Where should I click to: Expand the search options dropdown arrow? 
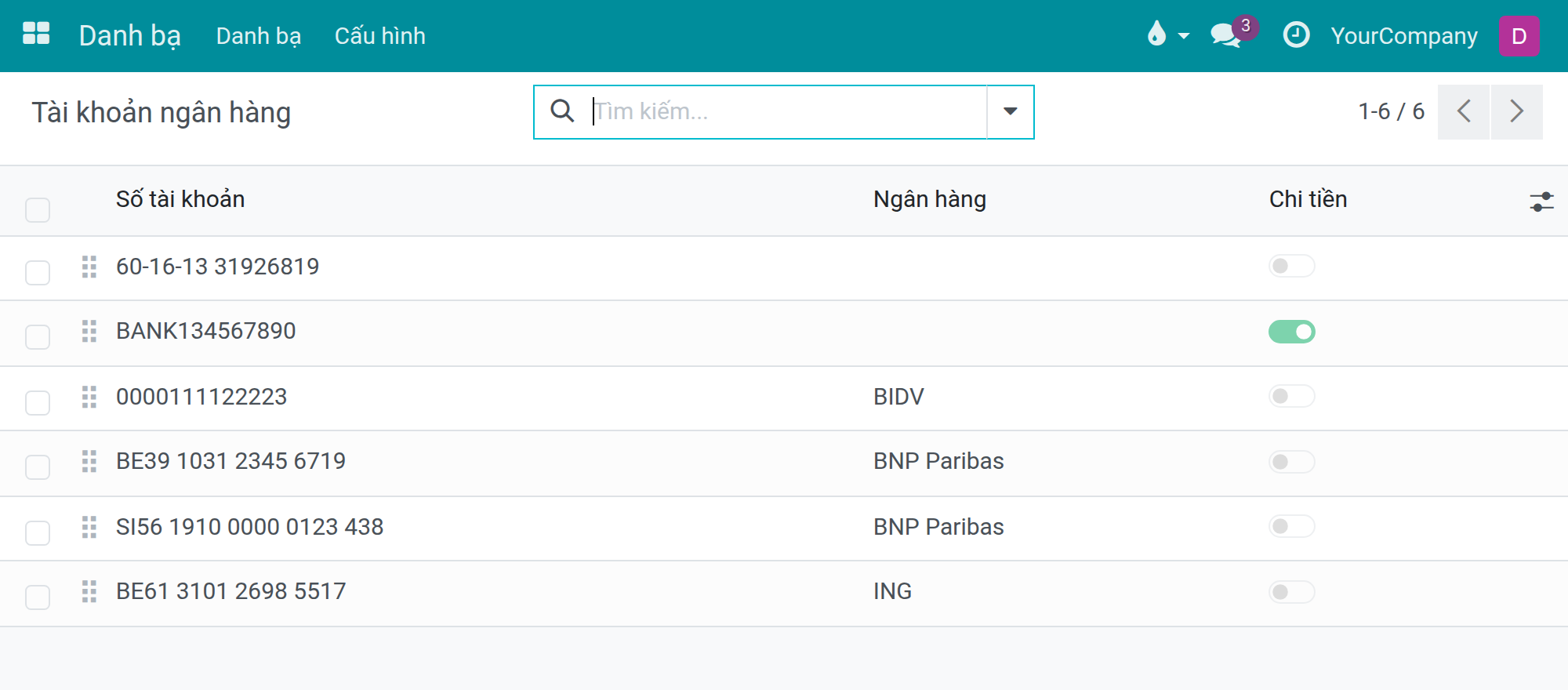pos(1011,111)
